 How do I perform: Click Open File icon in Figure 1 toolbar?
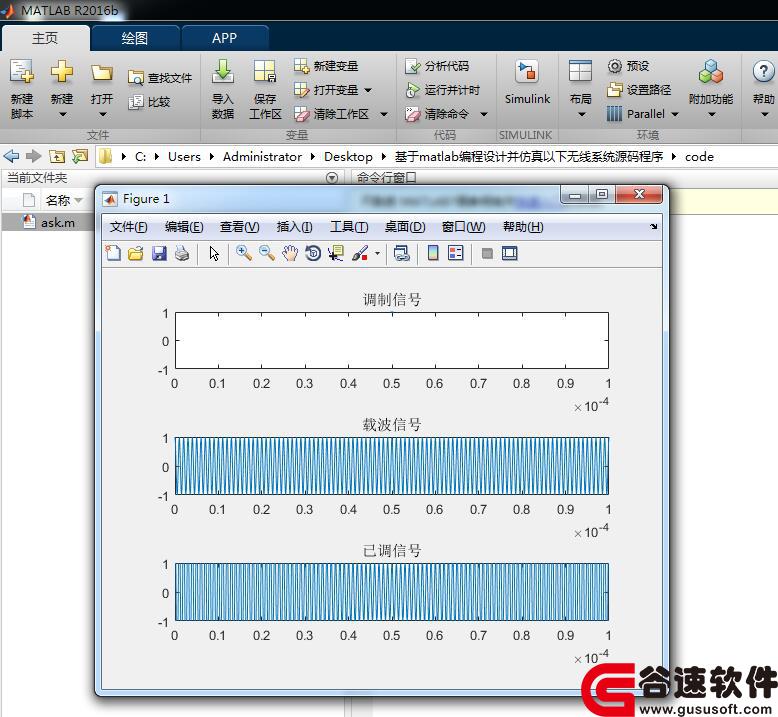[135, 254]
